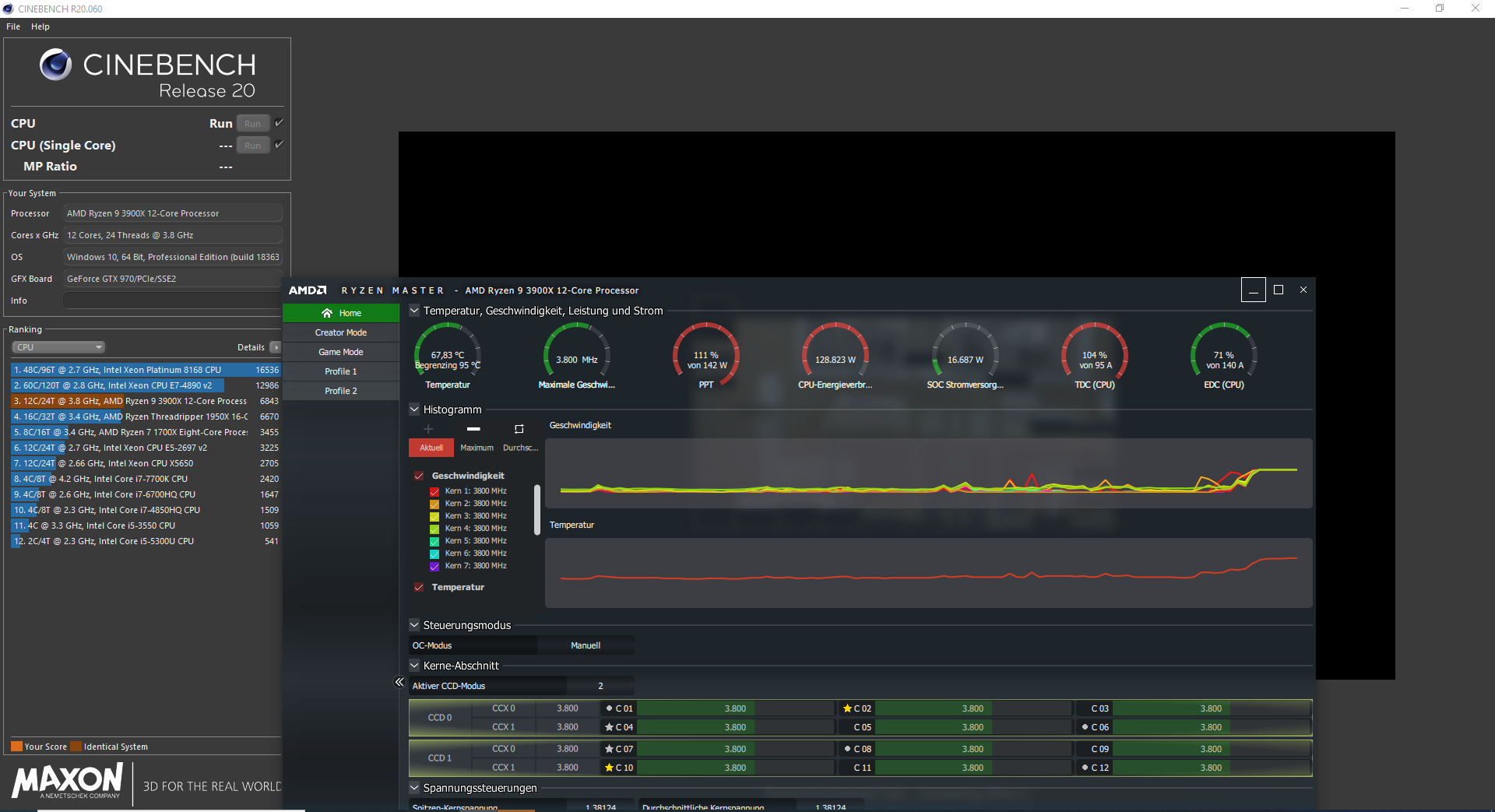Screen dimensions: 1495x812
Task: Collapse the Spannungssteuerungen section
Action: click(415, 788)
